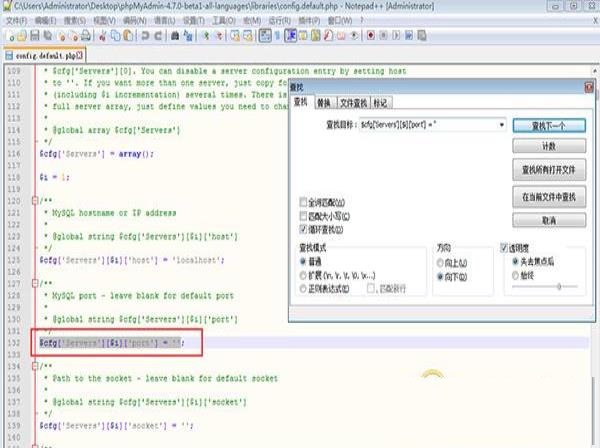Image resolution: width=600 pixels, height=448 pixels.
Task: Click the New file toolbar icon
Action: (x=10, y=36)
